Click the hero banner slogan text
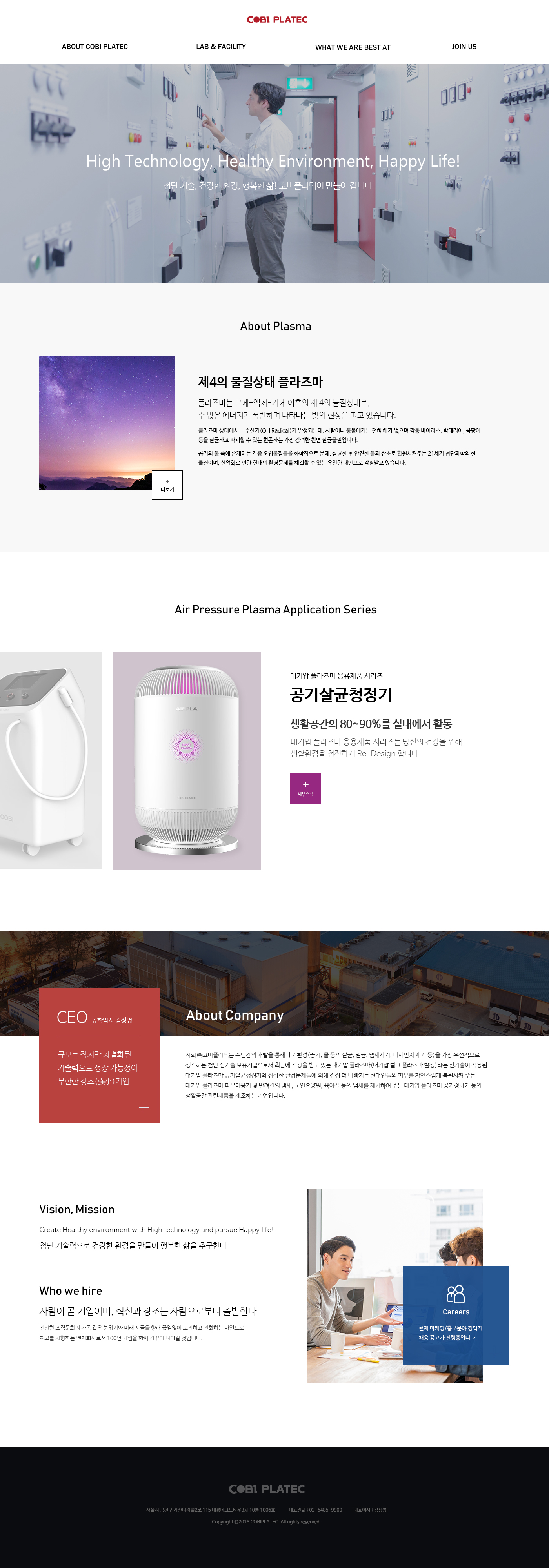 pyautogui.click(x=273, y=161)
